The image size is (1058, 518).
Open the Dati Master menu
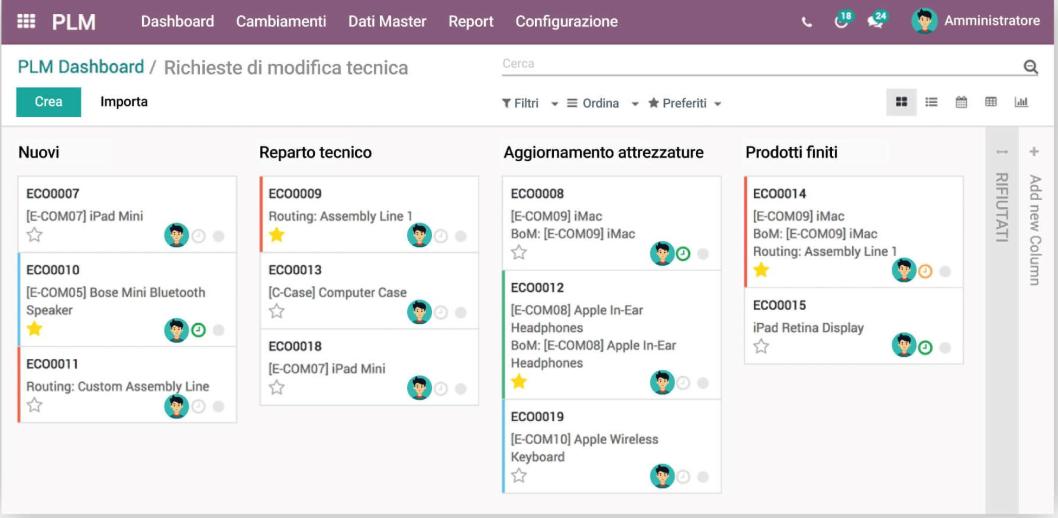[387, 21]
